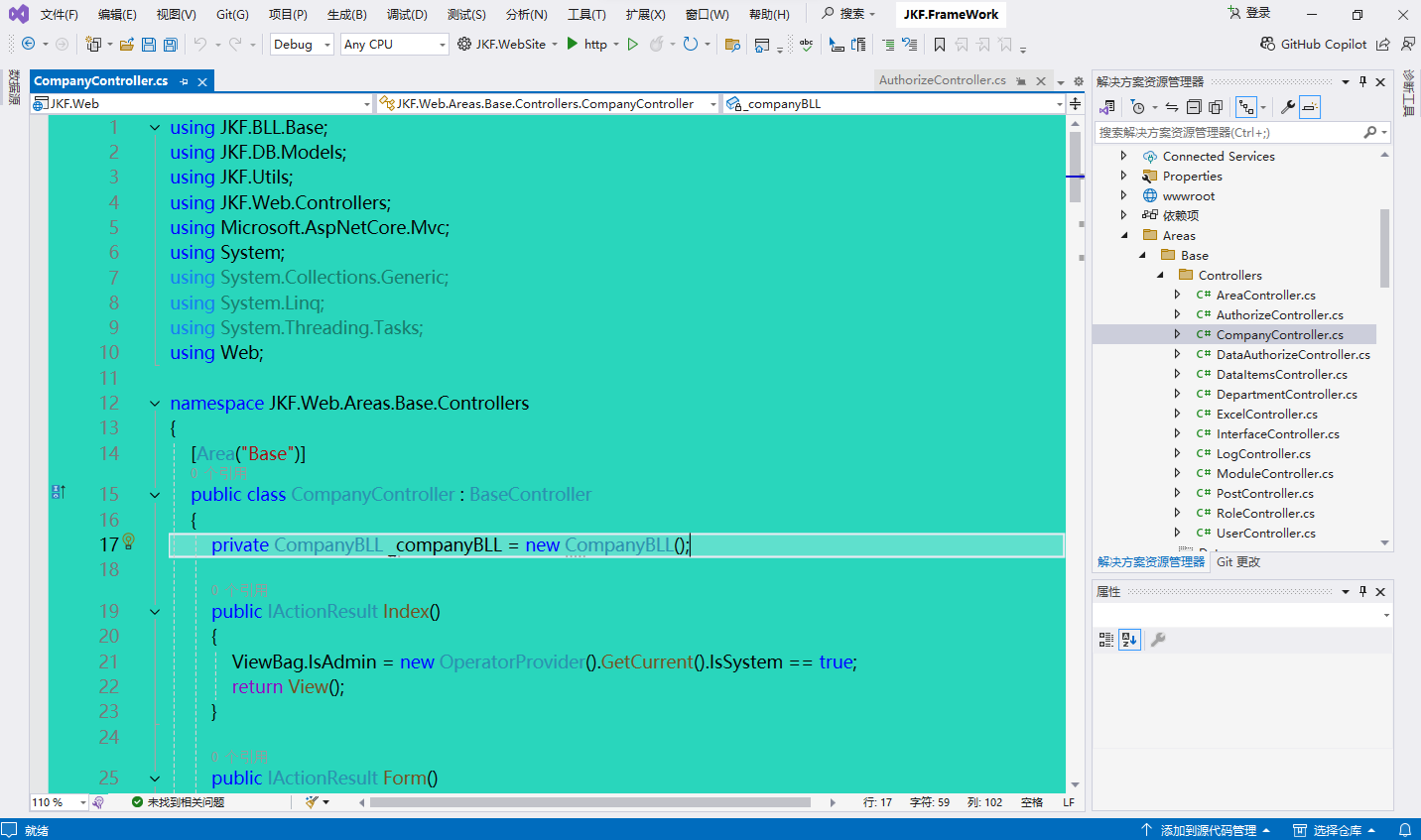
Task: Click the GitHub Copilot icon
Action: click(x=1267, y=44)
